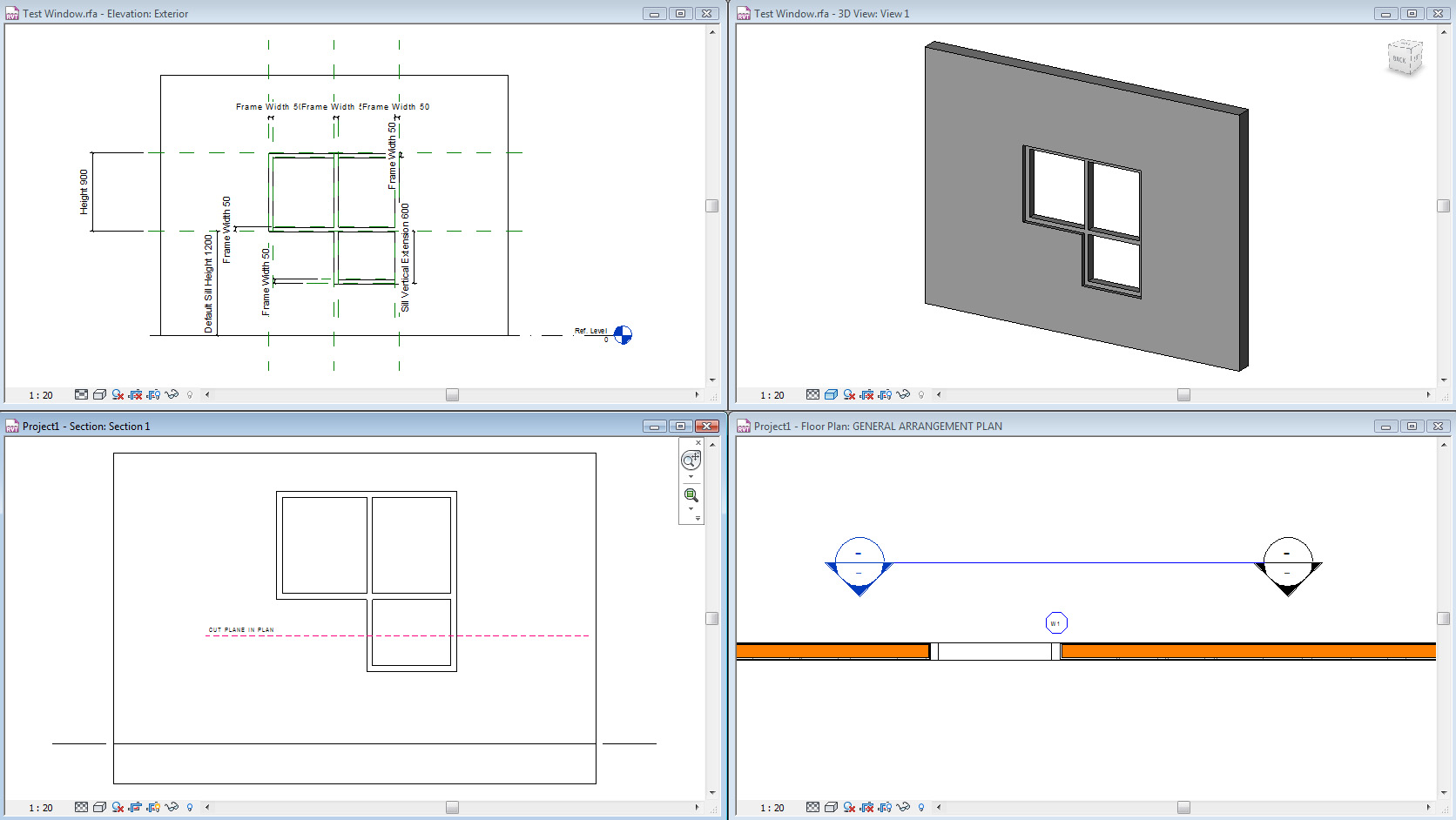The height and width of the screenshot is (820, 1456).
Task: Toggle Shadows On/Off in the Exterior elevation view
Action: [x=118, y=394]
